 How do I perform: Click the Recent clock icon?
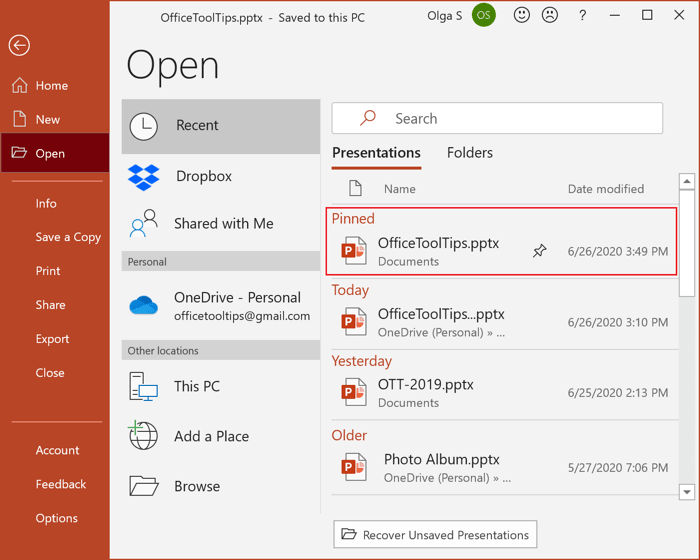[143, 126]
